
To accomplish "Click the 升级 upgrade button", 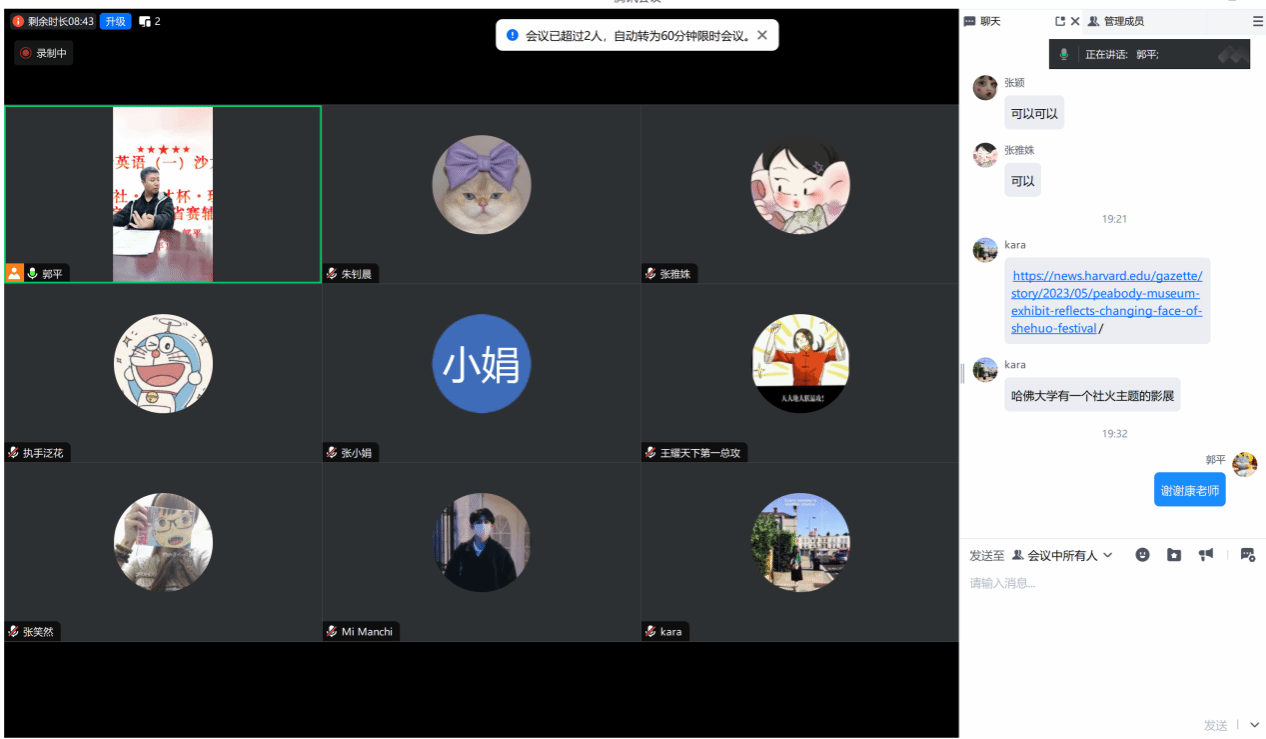I will [115, 21].
